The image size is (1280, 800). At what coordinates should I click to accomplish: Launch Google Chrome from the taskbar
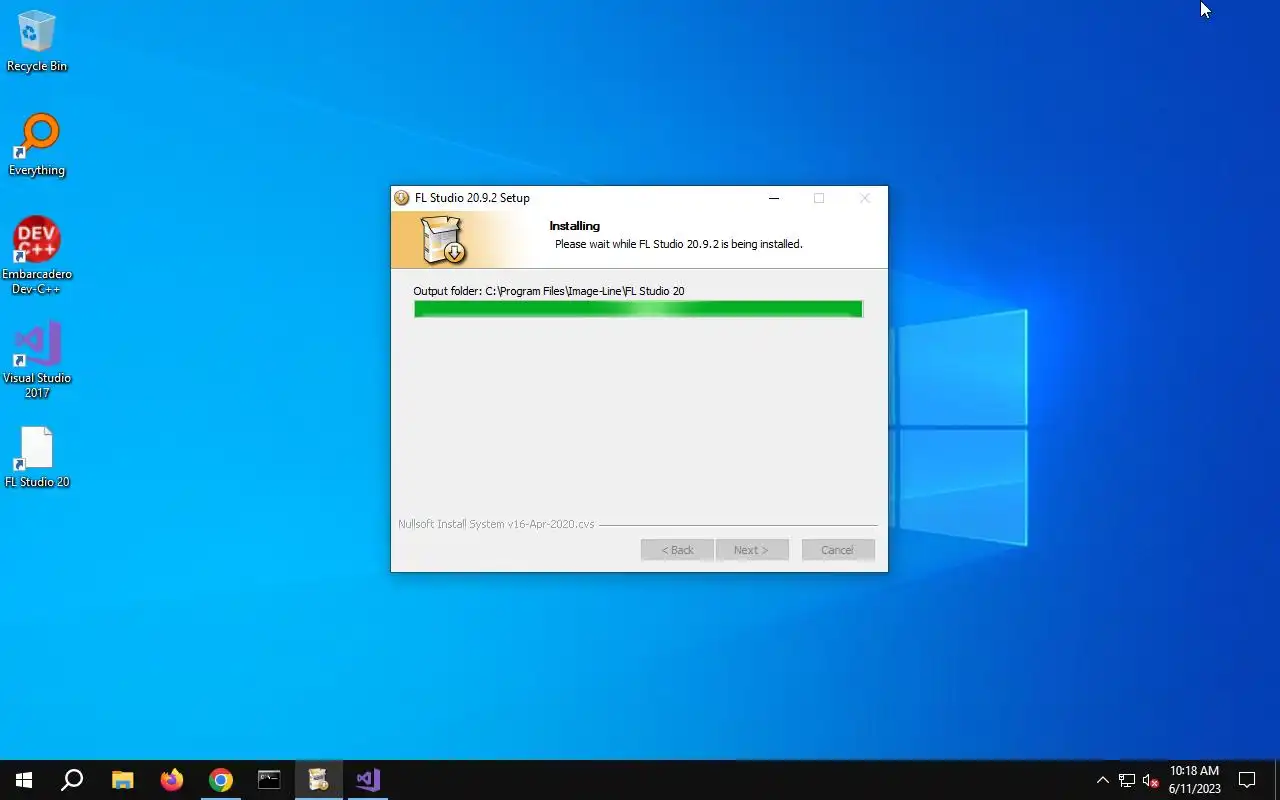pos(221,780)
